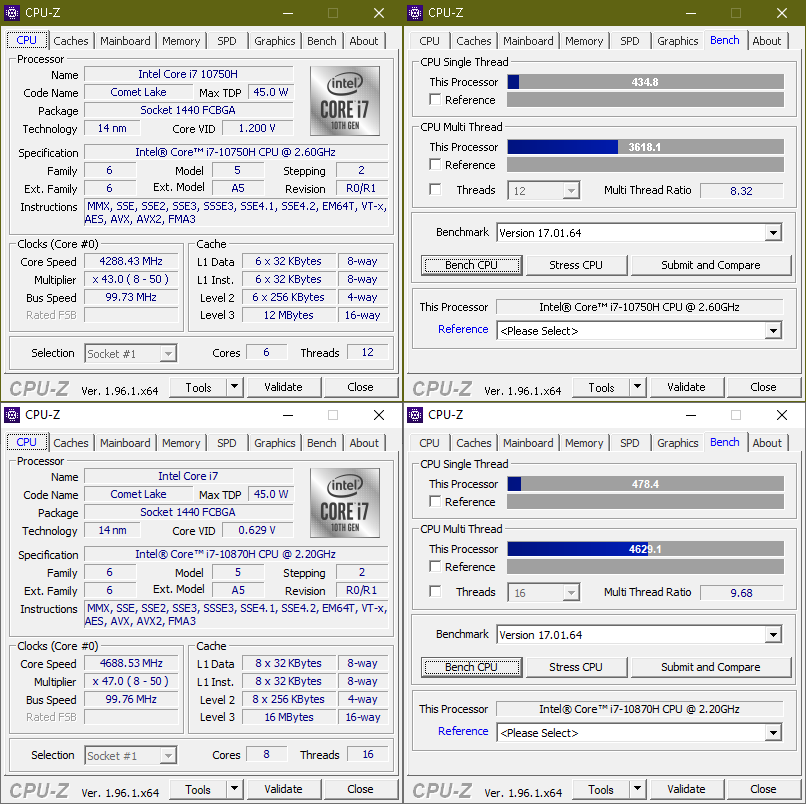Enable Threads checkbox in i7-10750H Bench window
This screenshot has width=806, height=804.
(435, 190)
